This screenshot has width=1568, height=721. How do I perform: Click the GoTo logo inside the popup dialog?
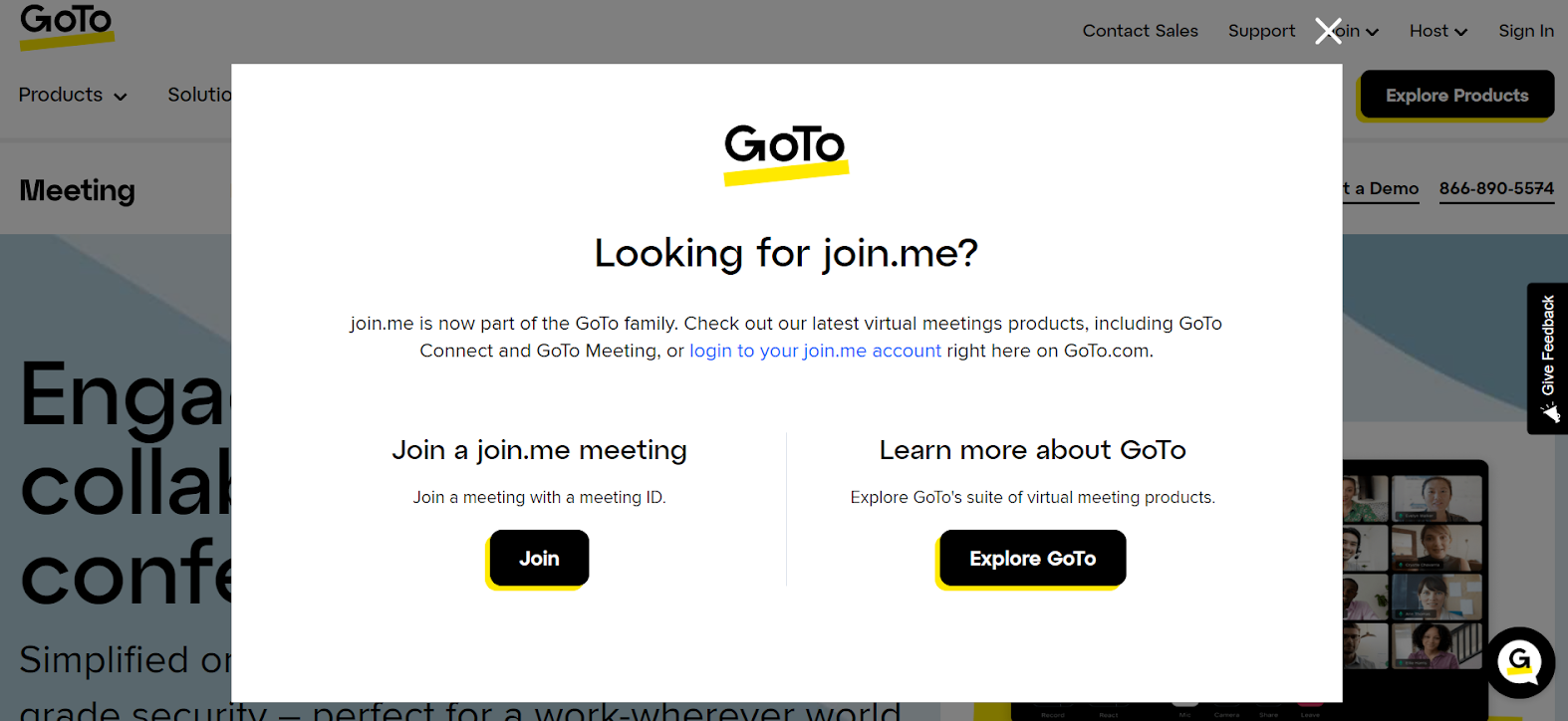pyautogui.click(x=785, y=149)
